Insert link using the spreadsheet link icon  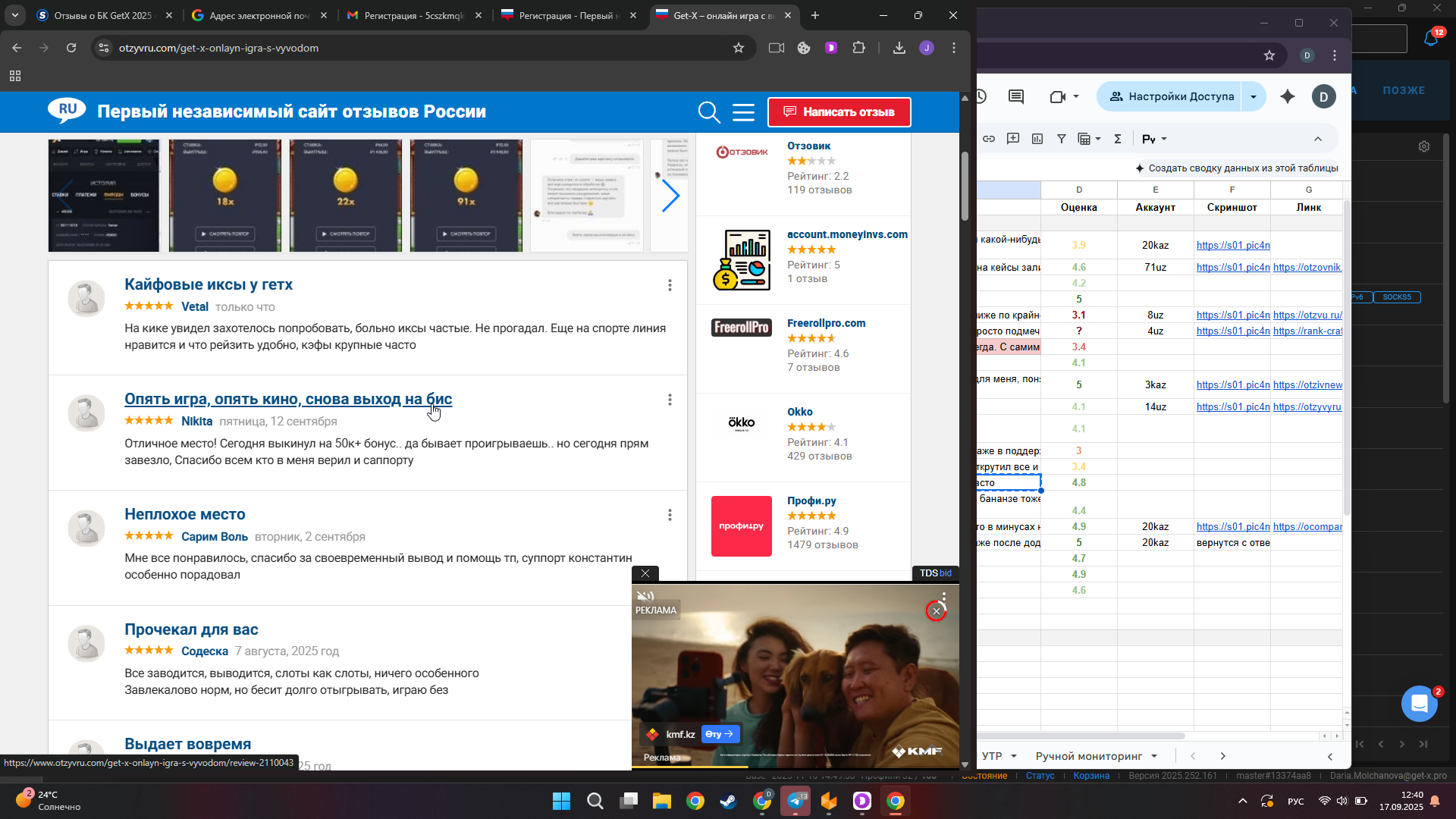point(989,139)
